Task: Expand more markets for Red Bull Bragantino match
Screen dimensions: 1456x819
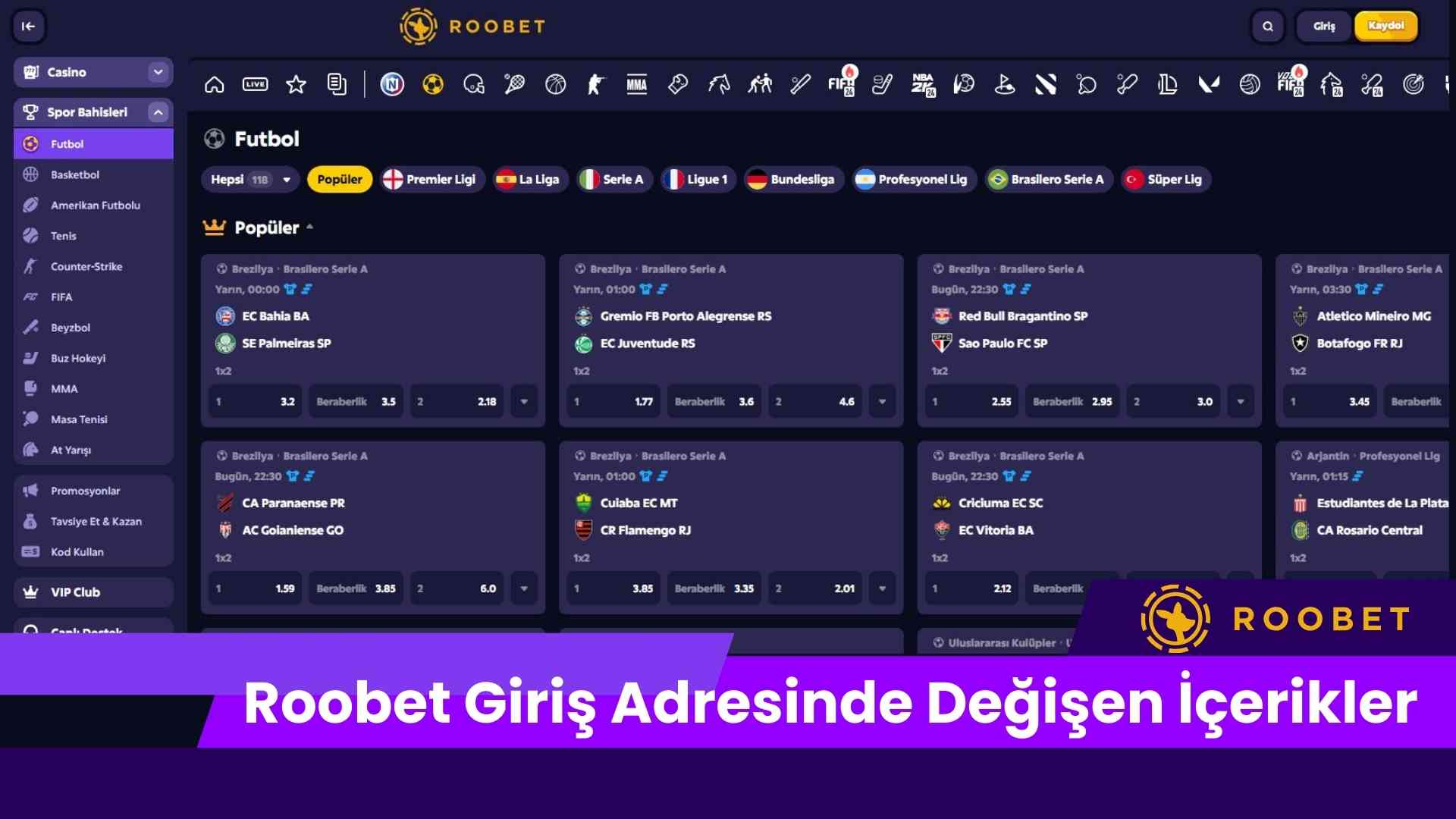Action: pos(1241,401)
